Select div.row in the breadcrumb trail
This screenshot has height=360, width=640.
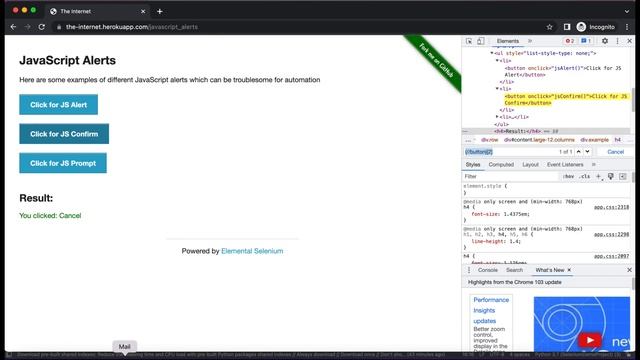(x=489, y=140)
